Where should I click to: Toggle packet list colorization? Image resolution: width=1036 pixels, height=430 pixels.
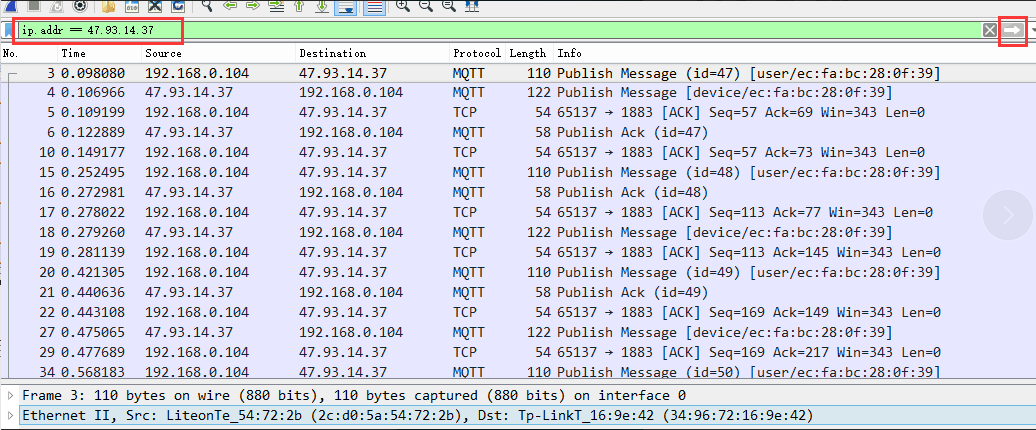375,7
